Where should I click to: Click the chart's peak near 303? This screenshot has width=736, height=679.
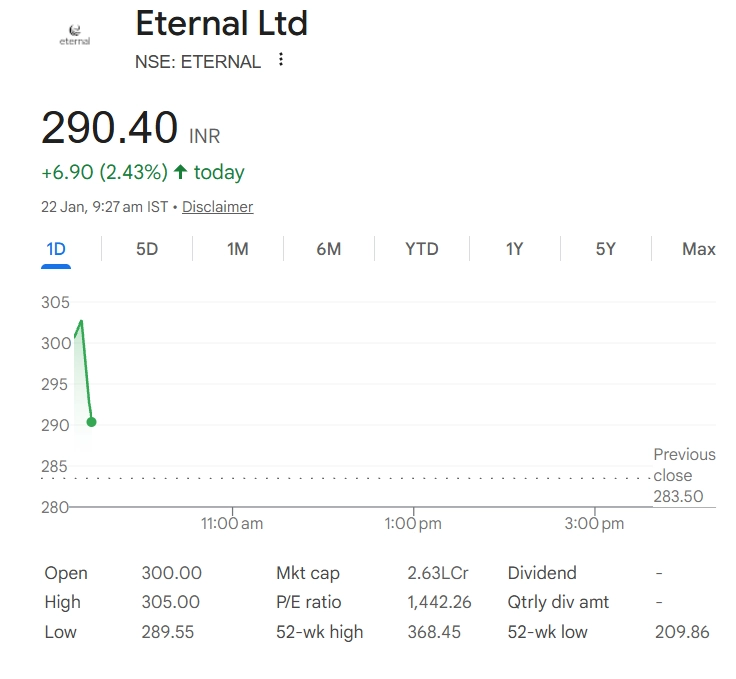[x=81, y=321]
